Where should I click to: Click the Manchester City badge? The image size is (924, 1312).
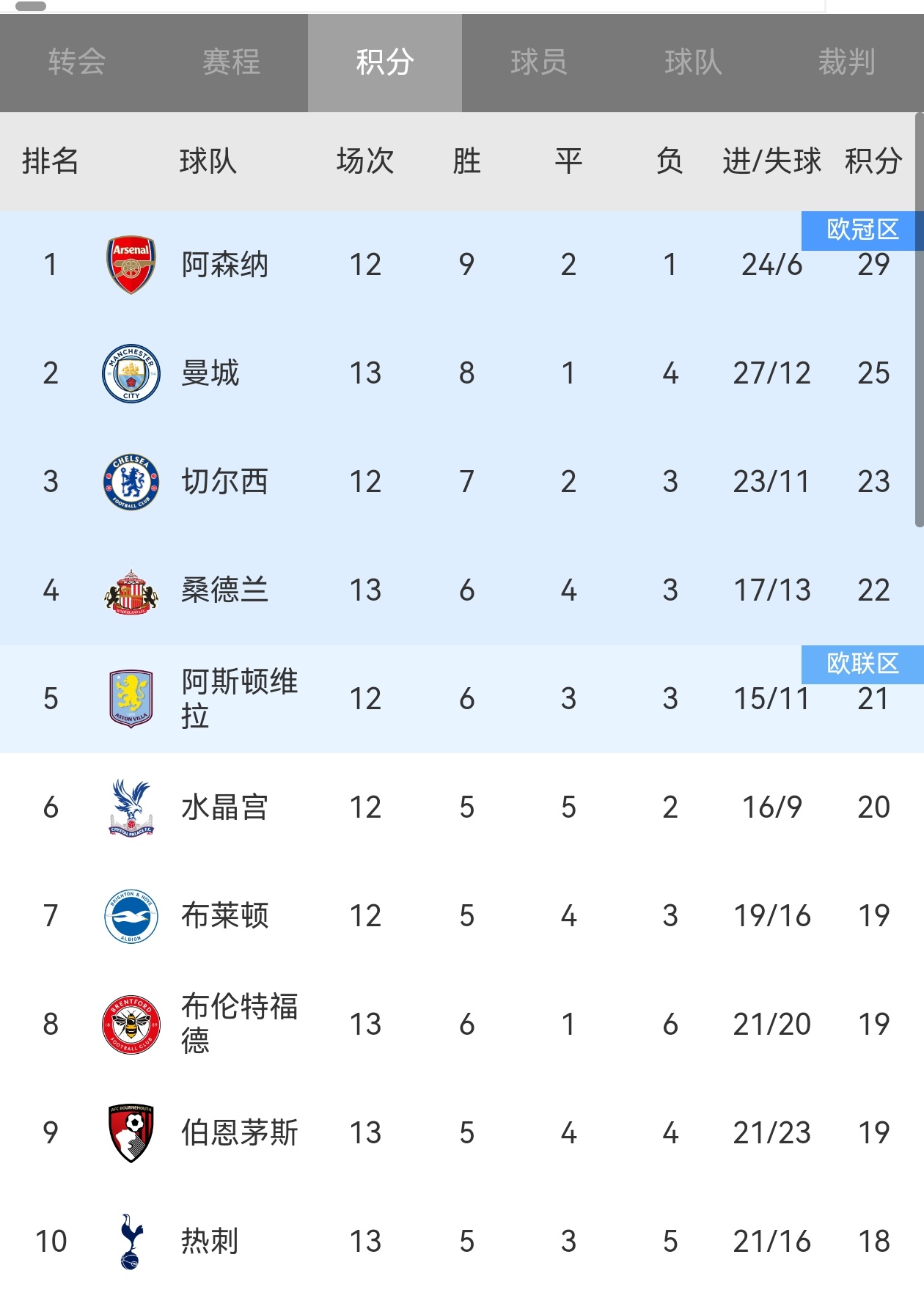(x=131, y=373)
